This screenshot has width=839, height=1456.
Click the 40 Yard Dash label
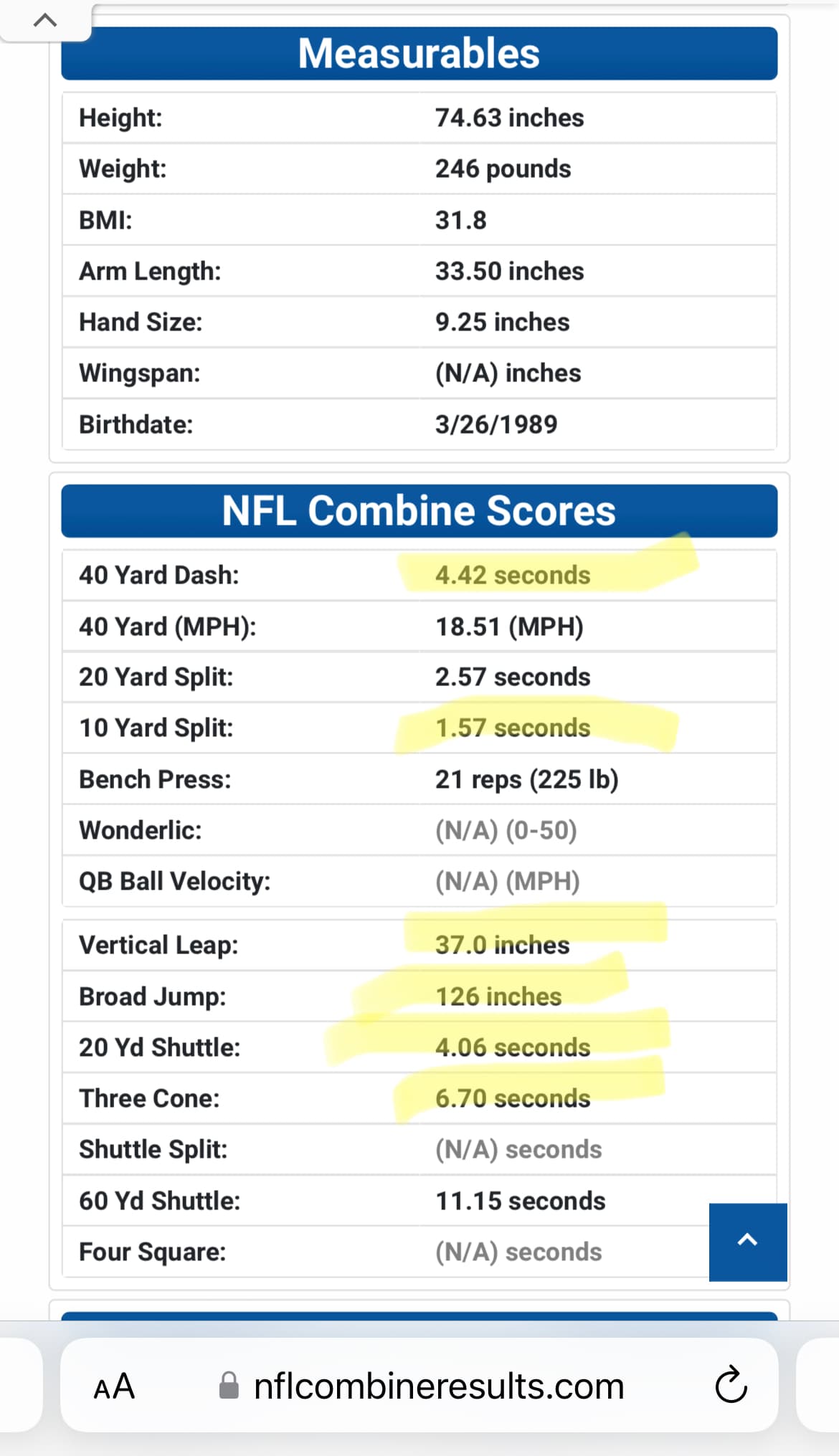[x=158, y=575]
